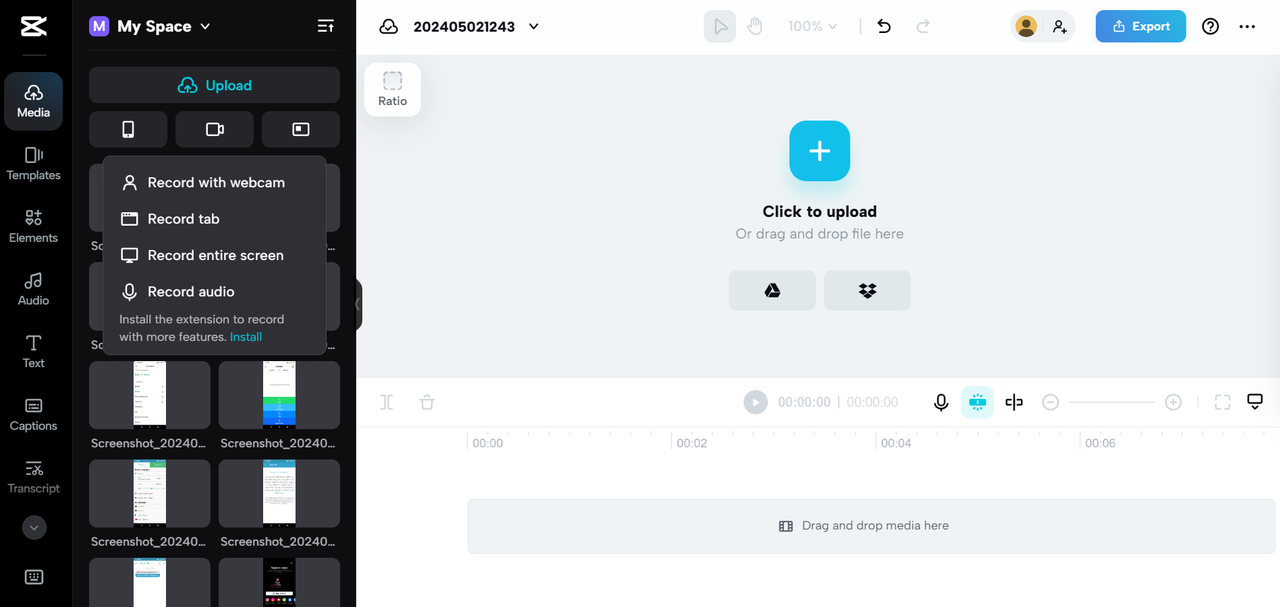The height and width of the screenshot is (607, 1280).
Task: Click the Install extension link
Action: 246,337
